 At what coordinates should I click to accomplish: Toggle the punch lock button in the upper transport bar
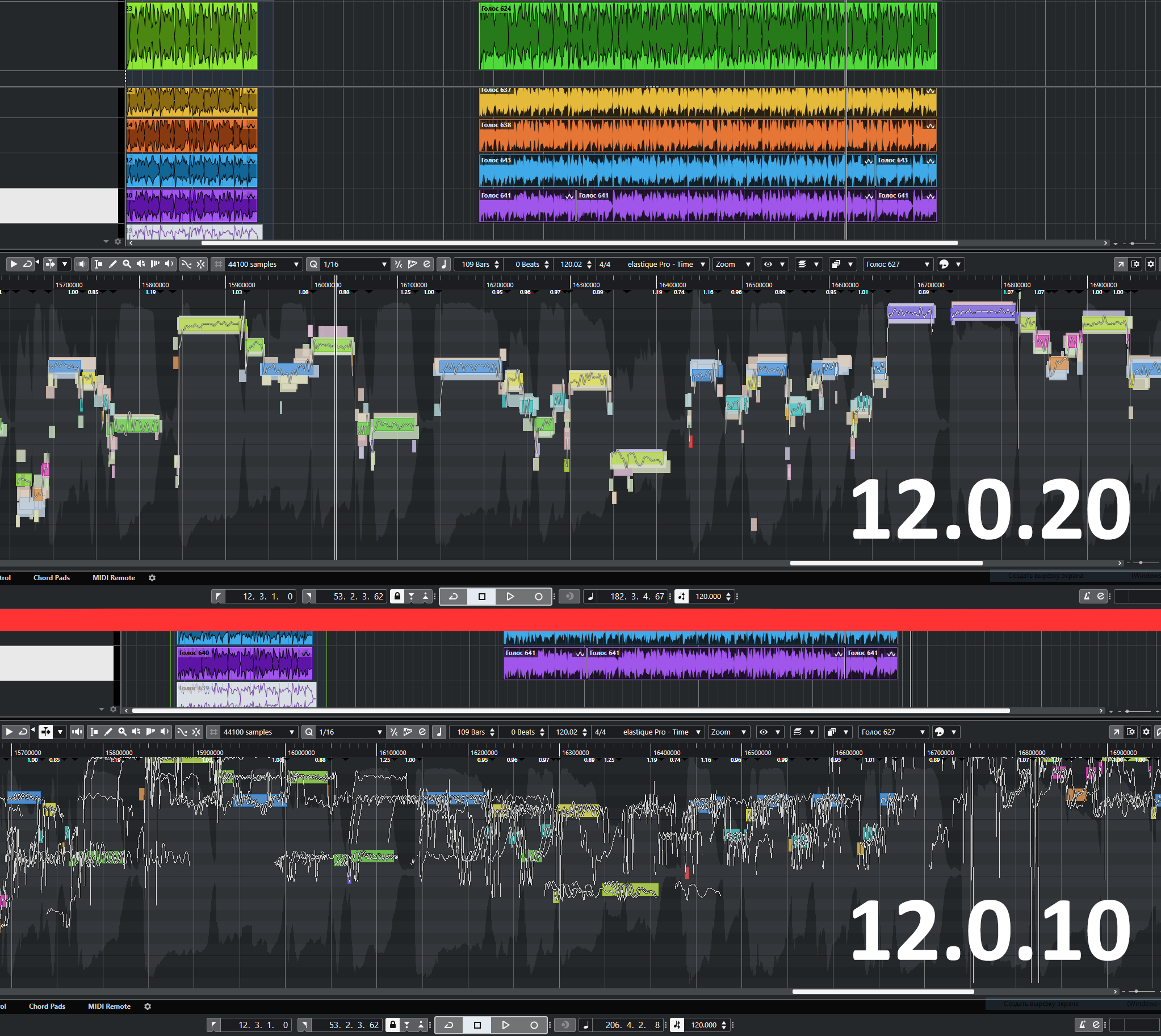click(397, 597)
